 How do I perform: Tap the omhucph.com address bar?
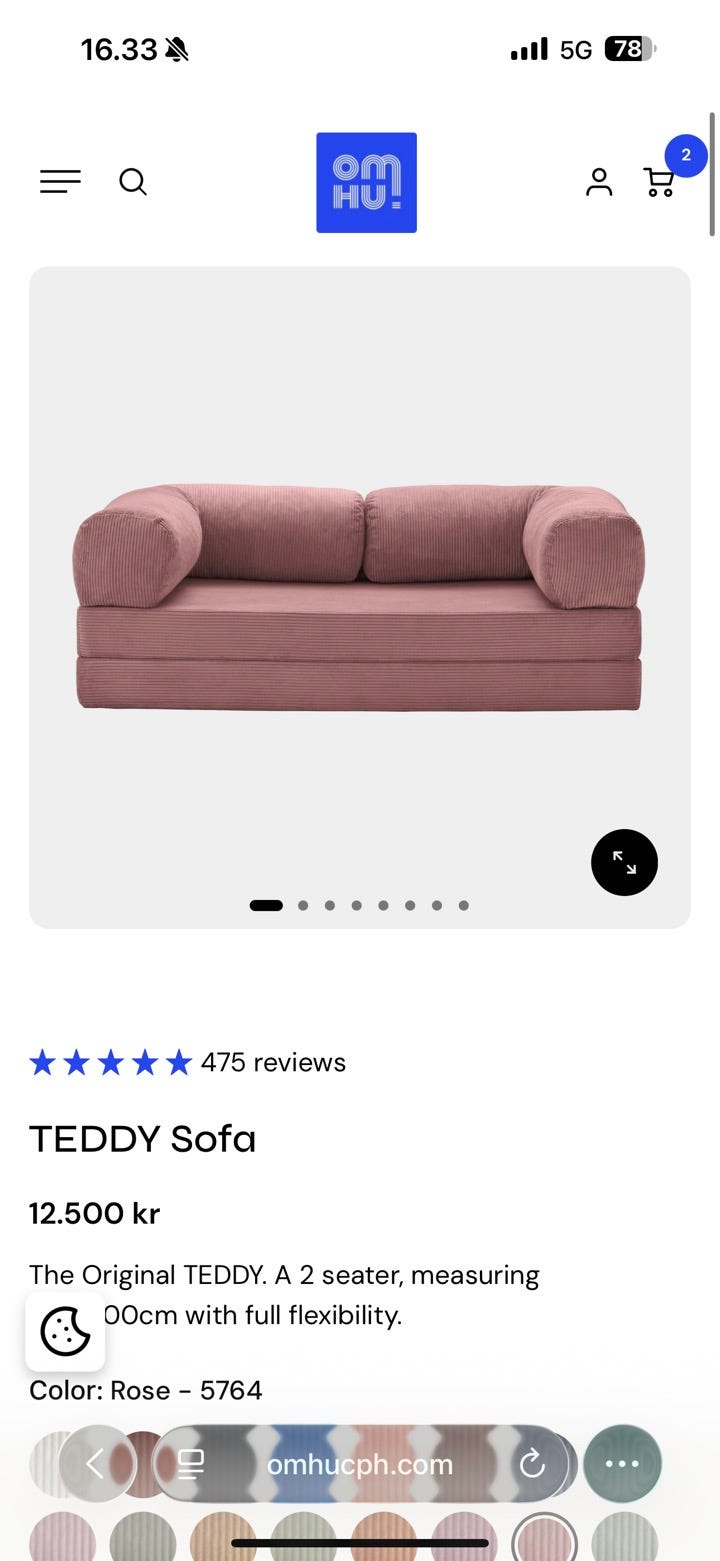[x=360, y=1465]
